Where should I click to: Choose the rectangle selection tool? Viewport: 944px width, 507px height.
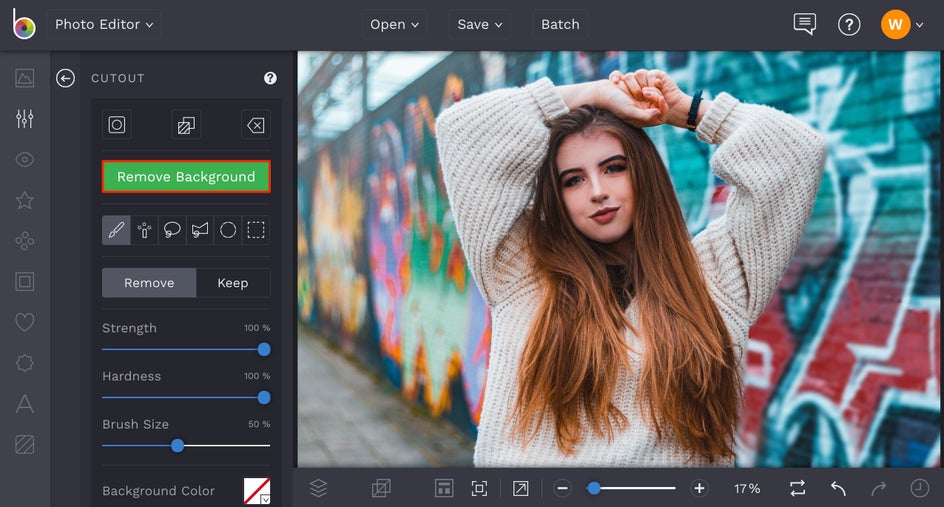click(256, 230)
